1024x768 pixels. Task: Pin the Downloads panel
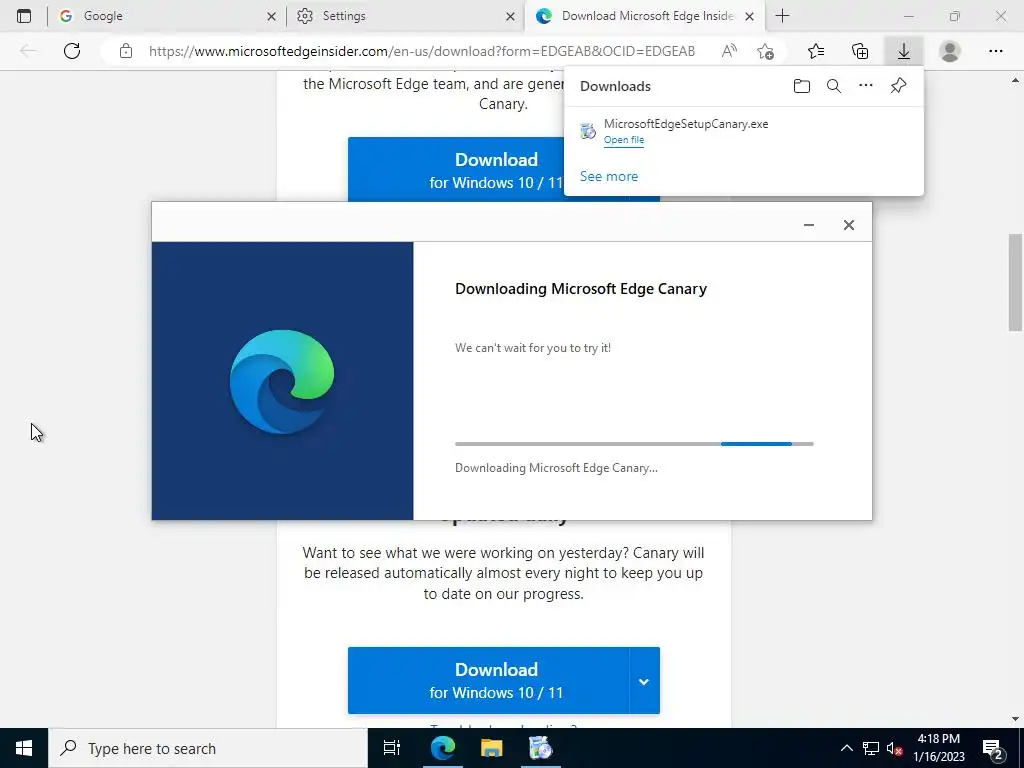click(x=899, y=86)
